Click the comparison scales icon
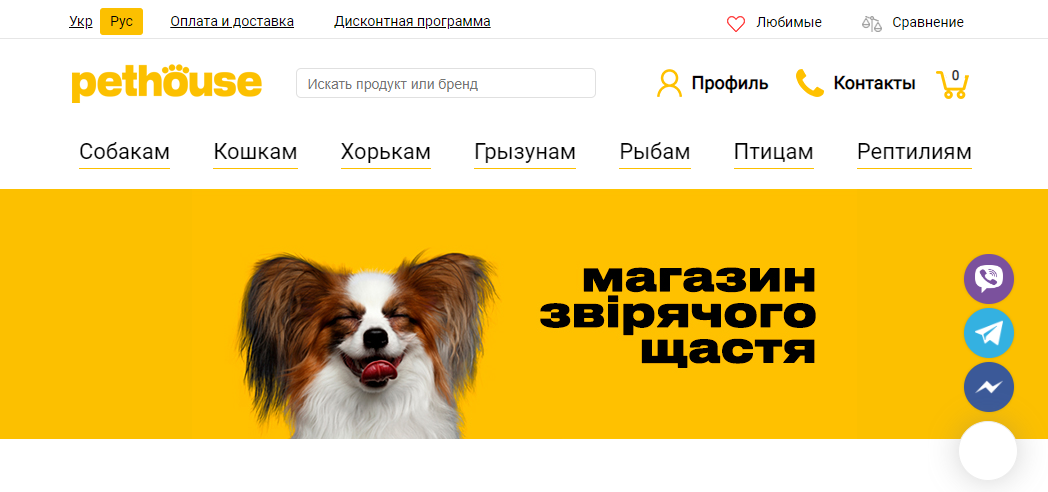The image size is (1048, 492). (x=872, y=23)
